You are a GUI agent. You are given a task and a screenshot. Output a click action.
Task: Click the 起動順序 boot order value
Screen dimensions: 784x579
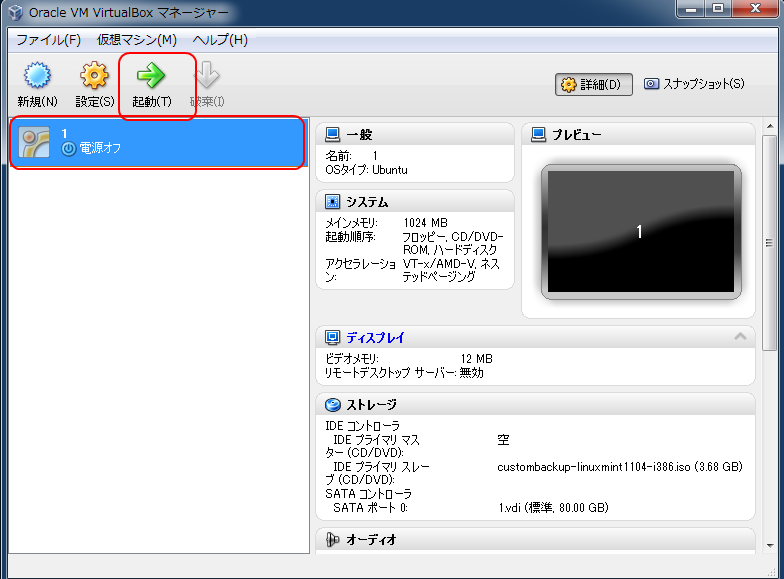(452, 243)
